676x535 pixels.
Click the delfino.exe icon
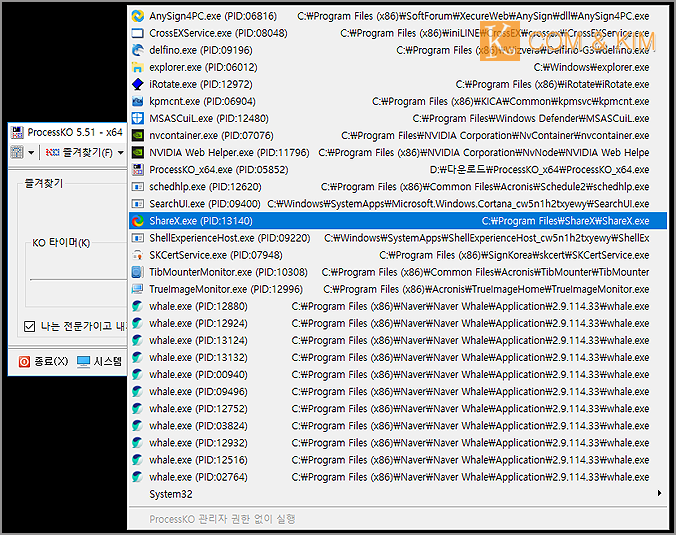138,50
